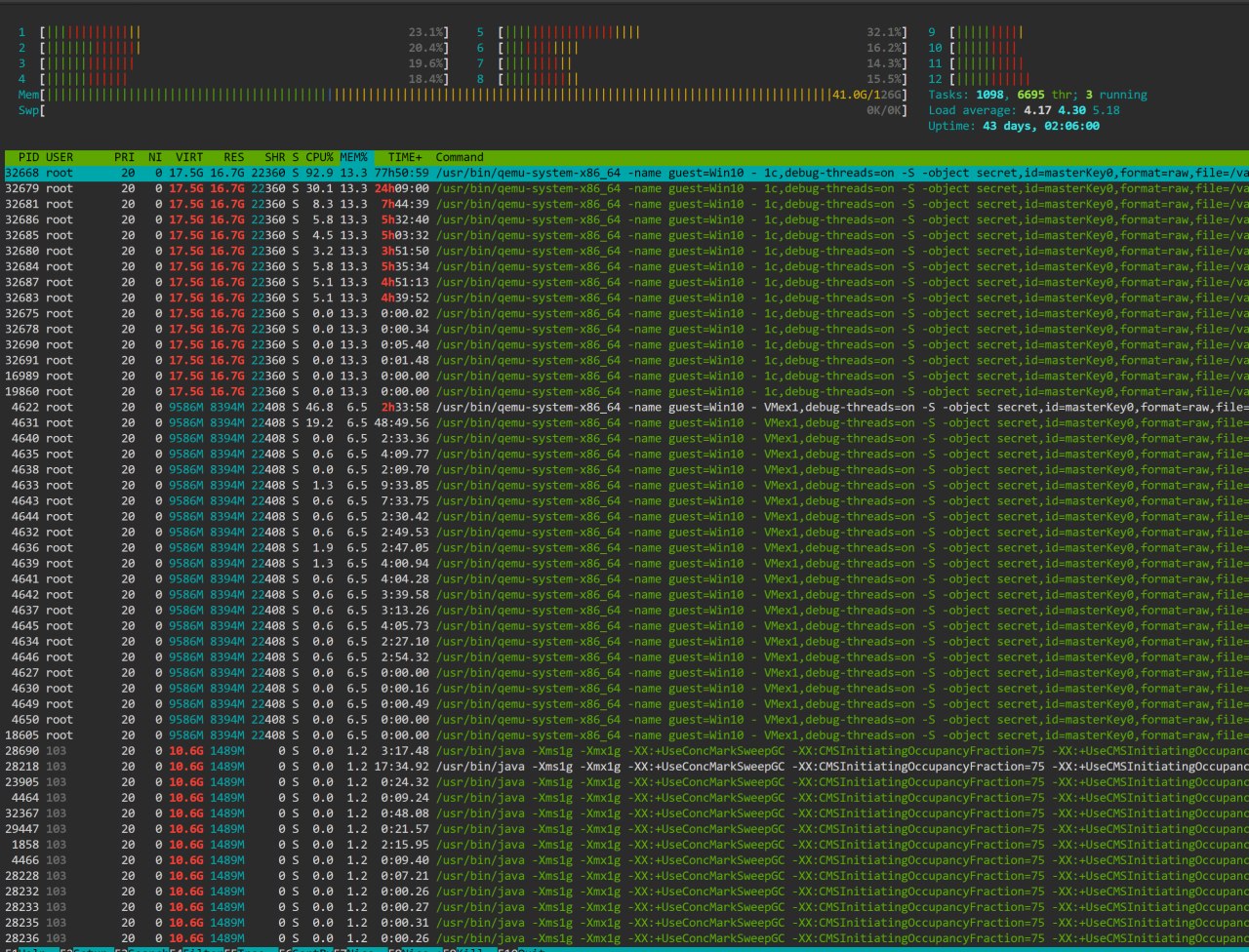Click the CPU 12 meter
1249x952 pixels.
tap(1088, 79)
